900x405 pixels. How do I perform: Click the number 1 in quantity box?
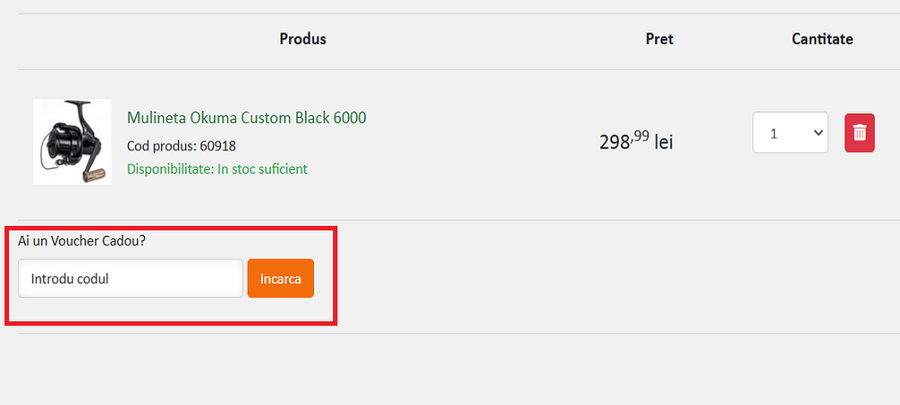[773, 133]
